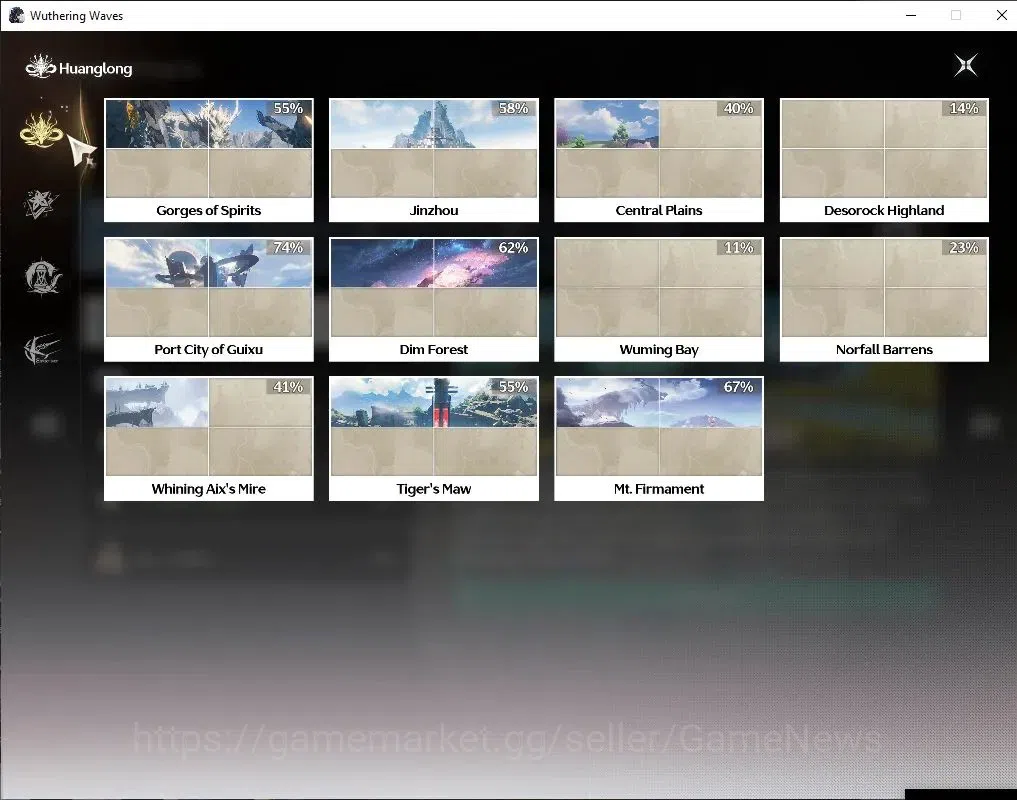Click the 11% progress badge on Wuming Bay
Viewport: 1017px width, 800px height.
[x=738, y=247]
